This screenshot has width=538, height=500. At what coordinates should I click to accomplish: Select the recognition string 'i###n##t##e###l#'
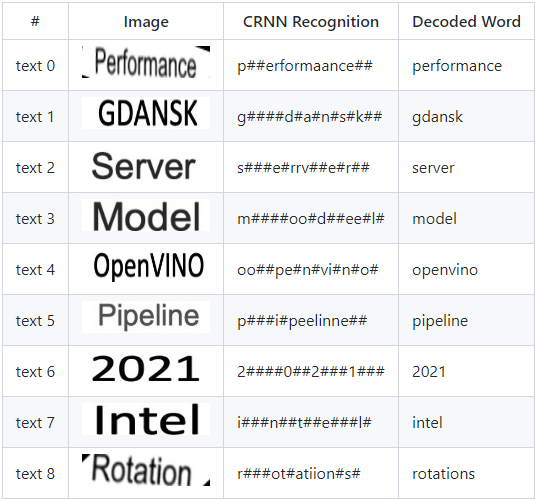click(x=304, y=422)
